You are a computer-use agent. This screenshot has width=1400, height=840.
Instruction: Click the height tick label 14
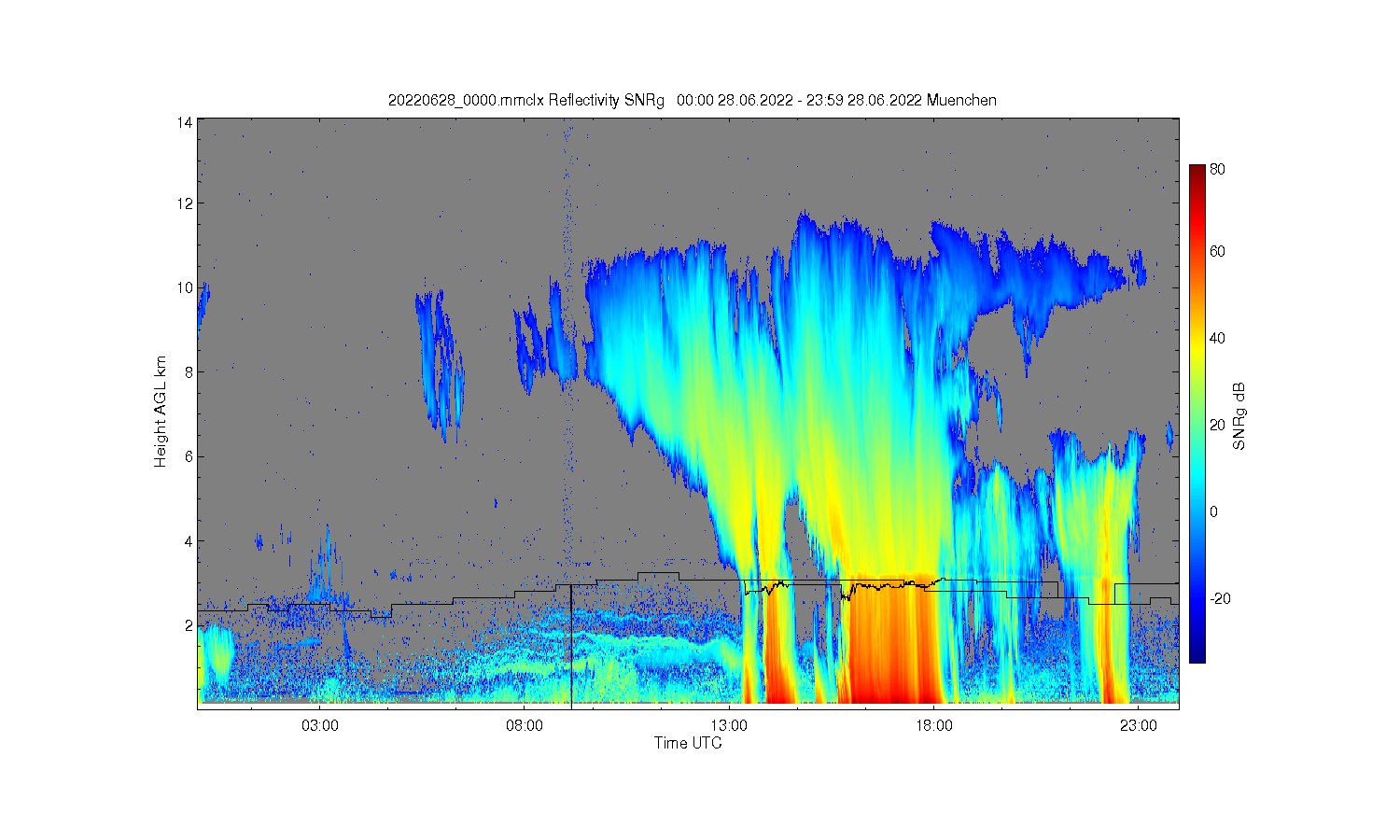coord(186,122)
